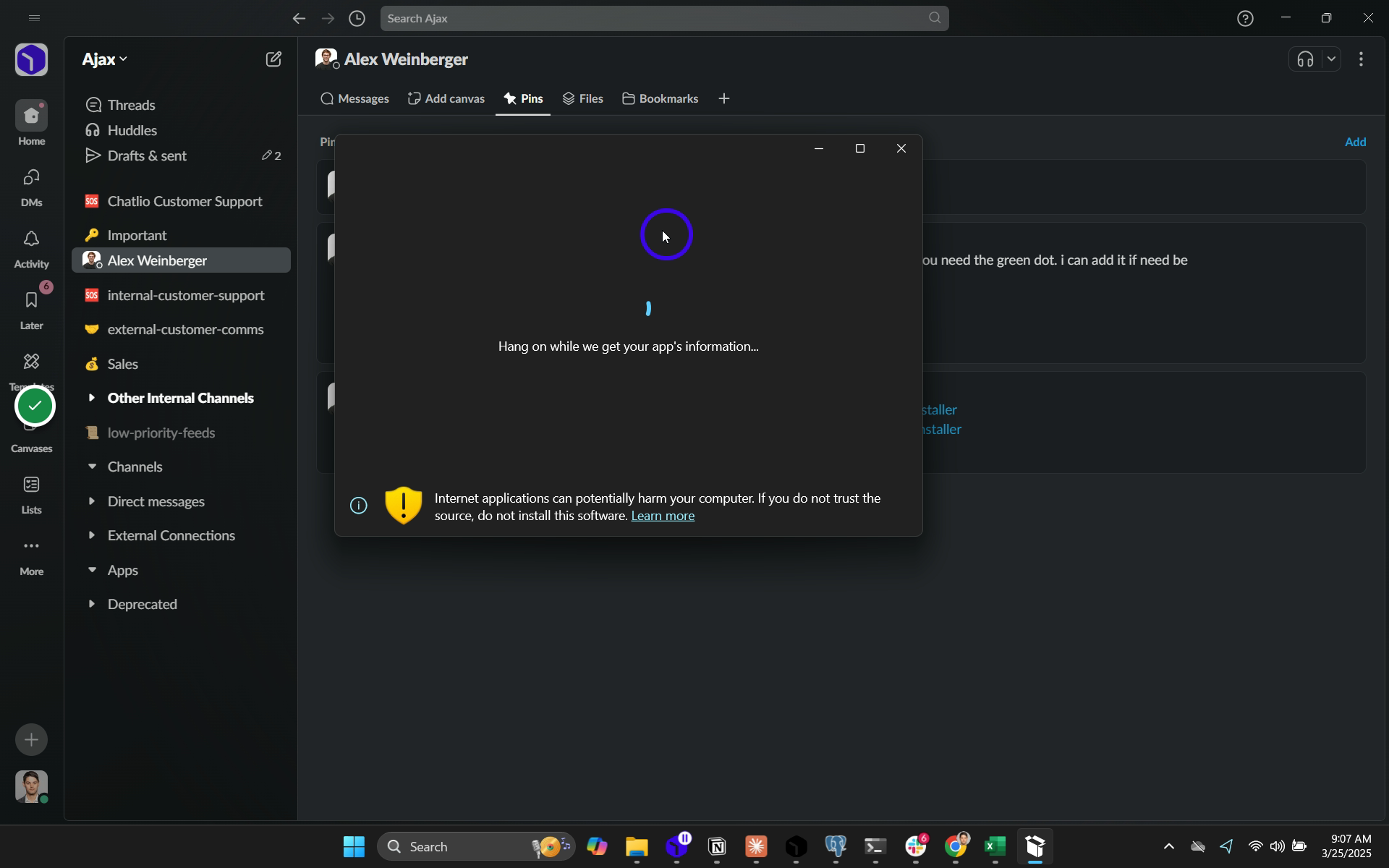
Task: Open the hamburger menu icon
Action: [34, 18]
